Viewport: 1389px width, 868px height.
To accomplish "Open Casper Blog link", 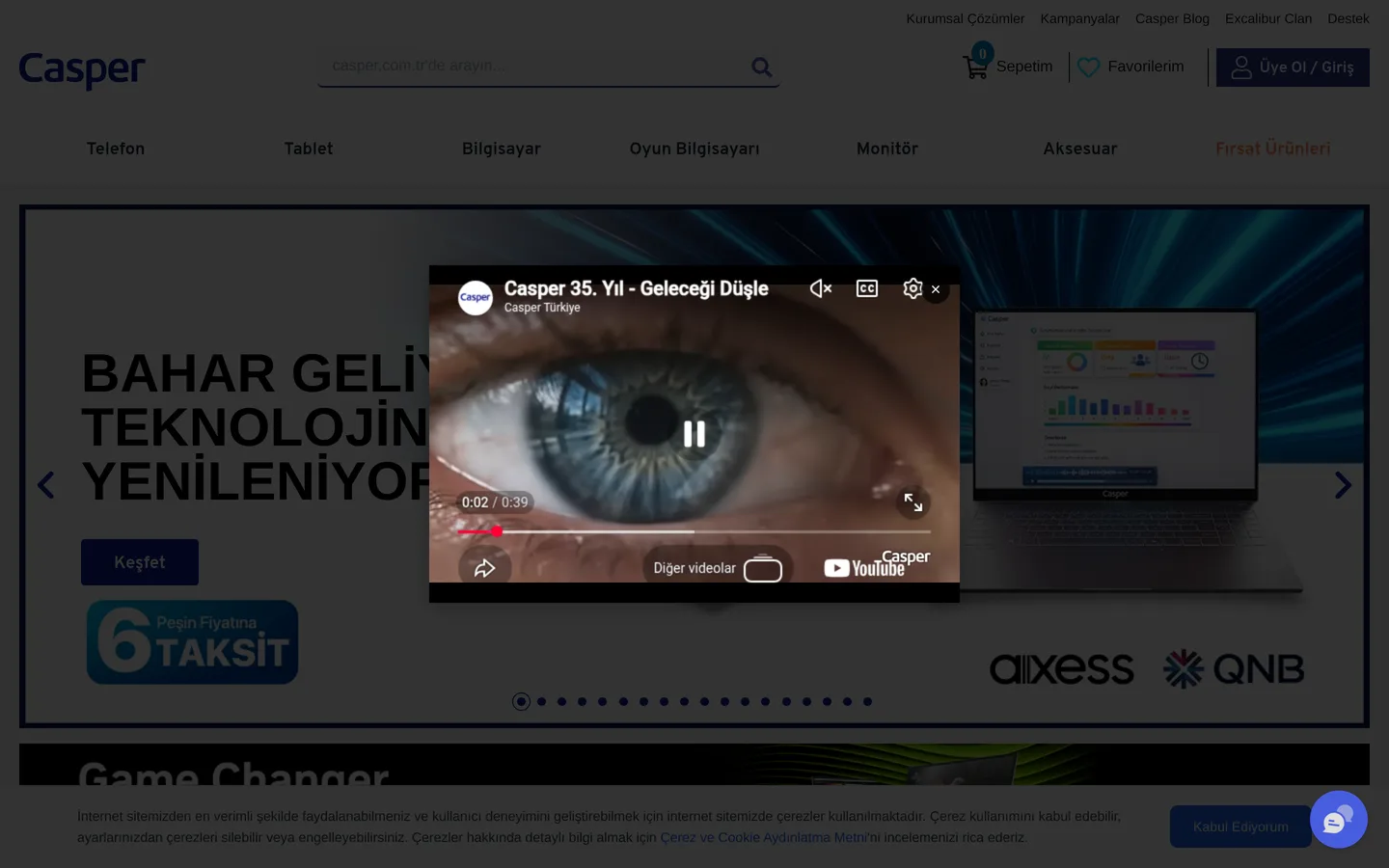I will point(1172,18).
